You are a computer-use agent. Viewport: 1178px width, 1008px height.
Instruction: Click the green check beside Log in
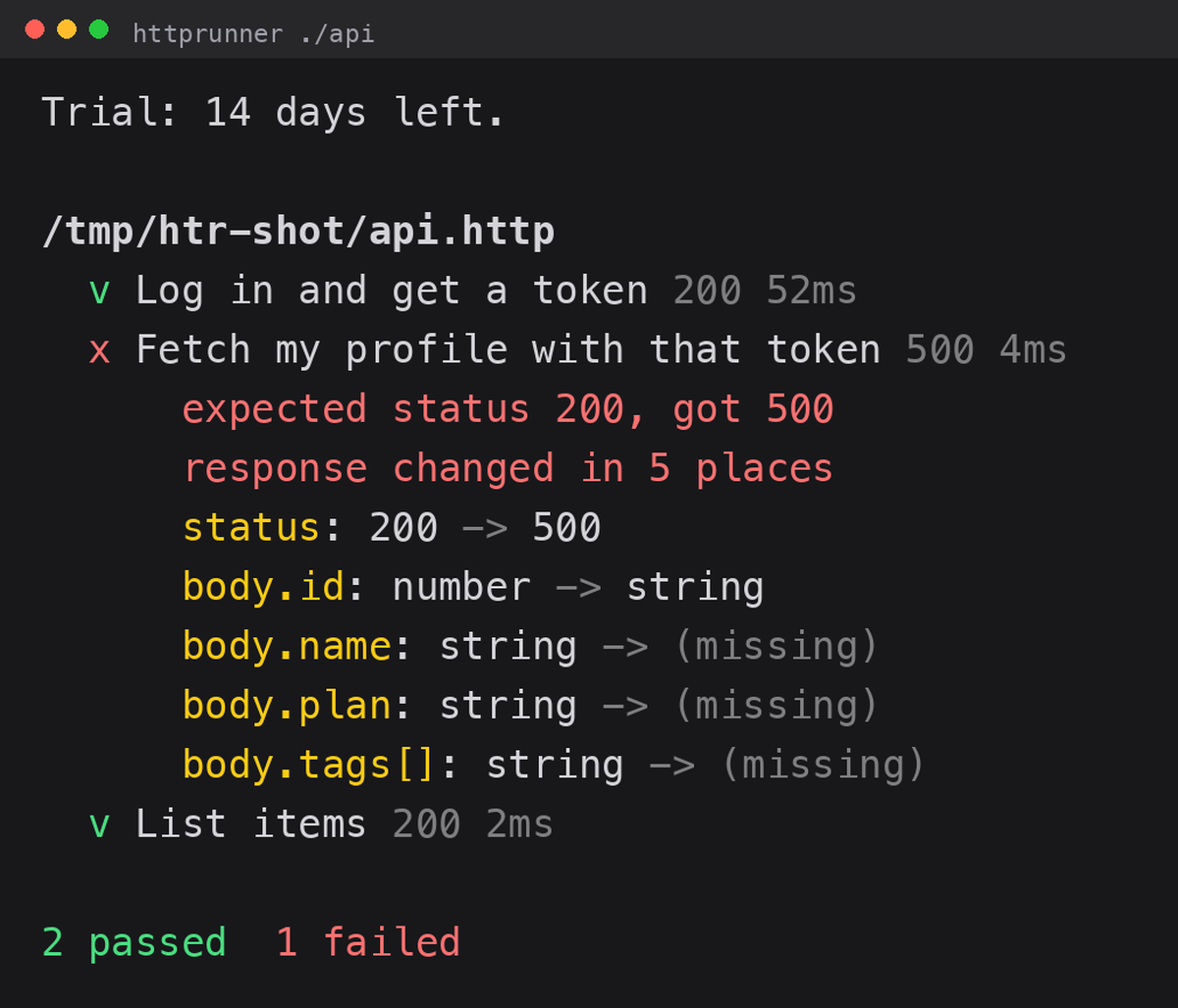99,292
